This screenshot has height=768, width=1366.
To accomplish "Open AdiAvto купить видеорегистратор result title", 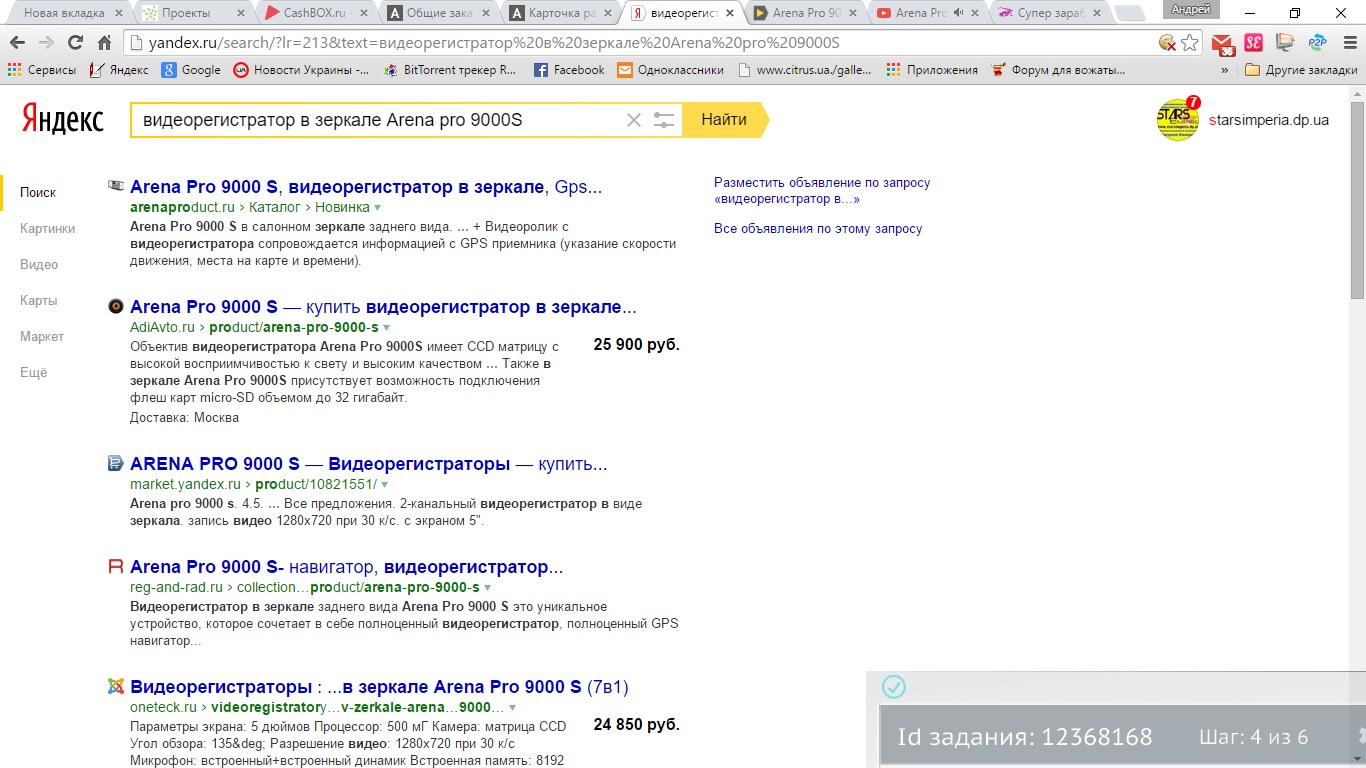I will coord(383,307).
